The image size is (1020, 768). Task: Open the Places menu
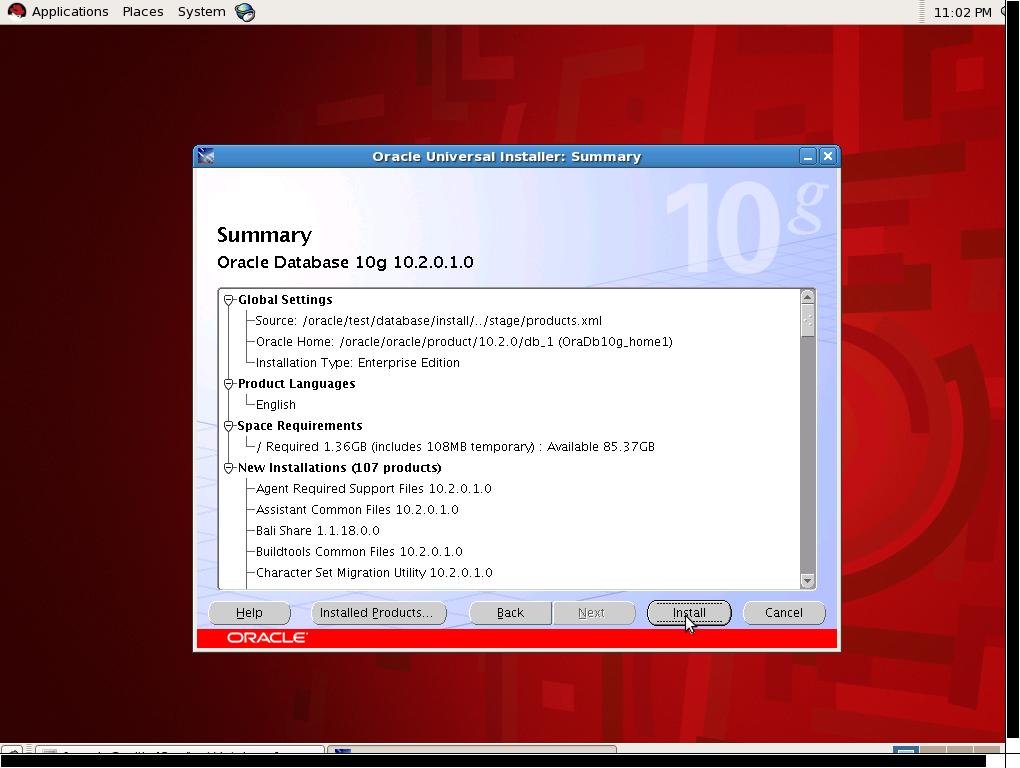click(x=142, y=12)
